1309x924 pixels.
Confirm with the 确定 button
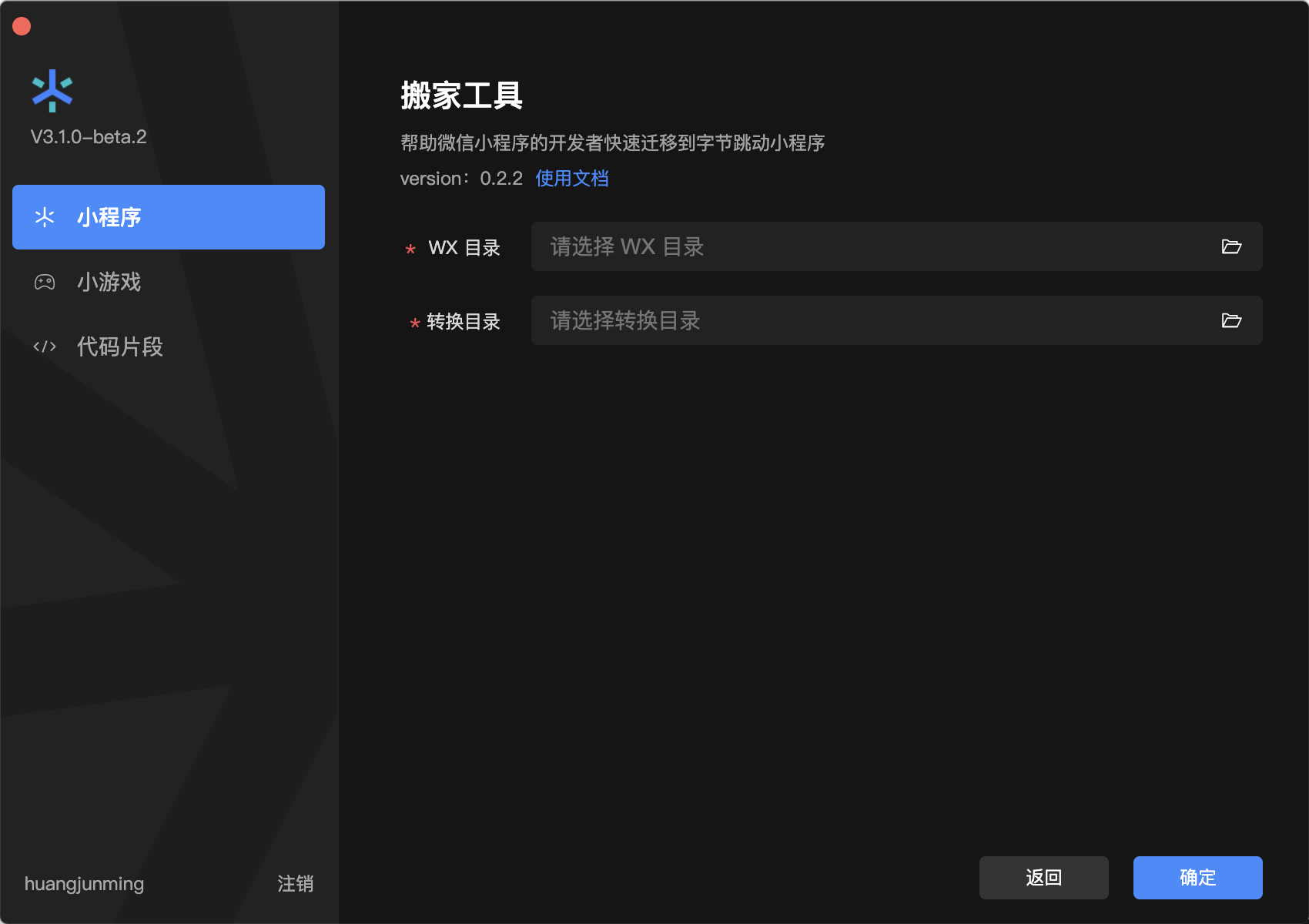1198,878
